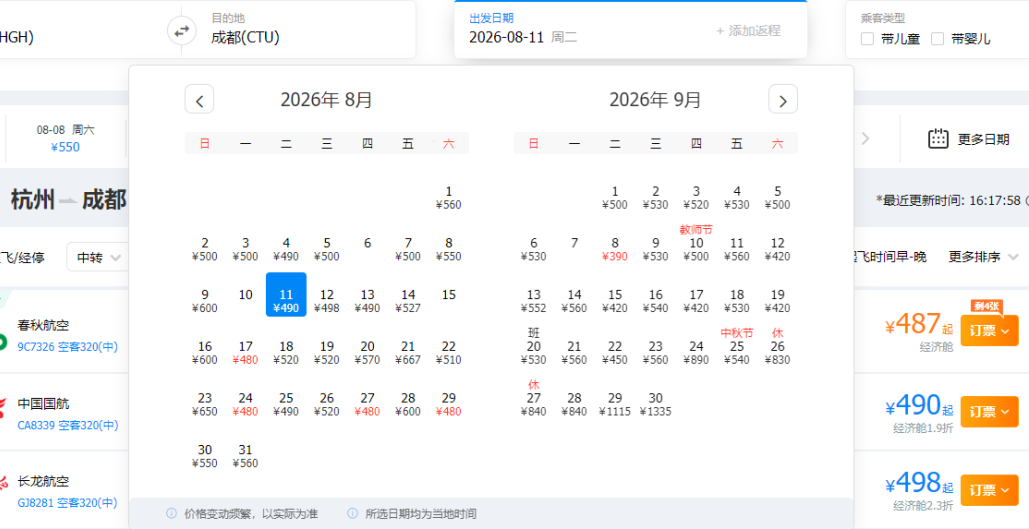Pick August 15 with no price
This screenshot has height=529, width=1029.
tap(449, 295)
